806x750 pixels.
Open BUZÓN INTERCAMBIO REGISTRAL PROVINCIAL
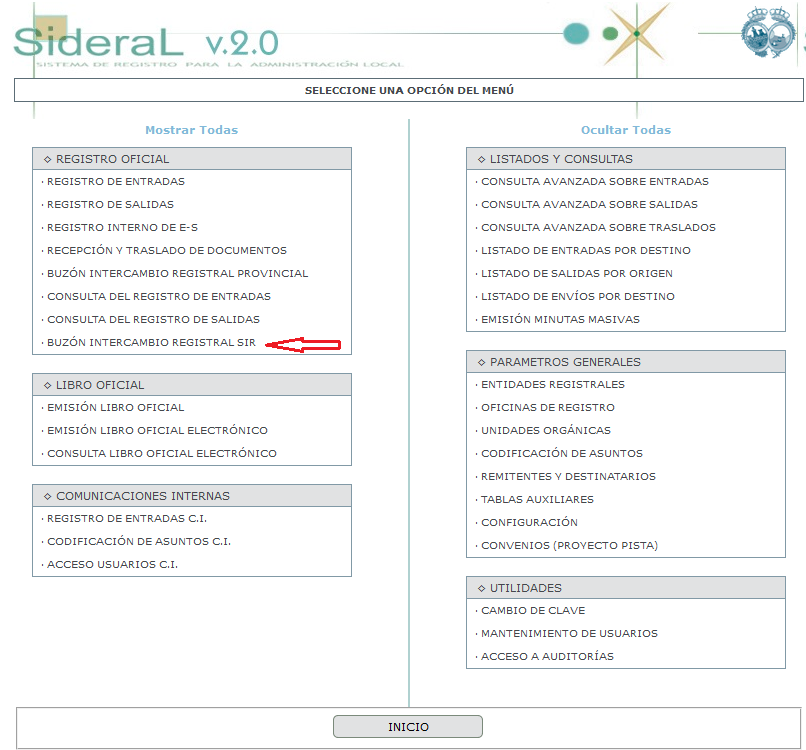177,273
